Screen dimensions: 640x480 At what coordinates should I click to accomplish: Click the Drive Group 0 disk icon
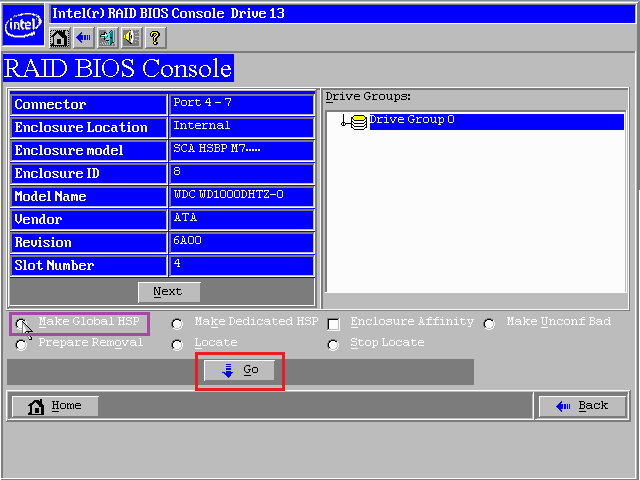coord(359,122)
